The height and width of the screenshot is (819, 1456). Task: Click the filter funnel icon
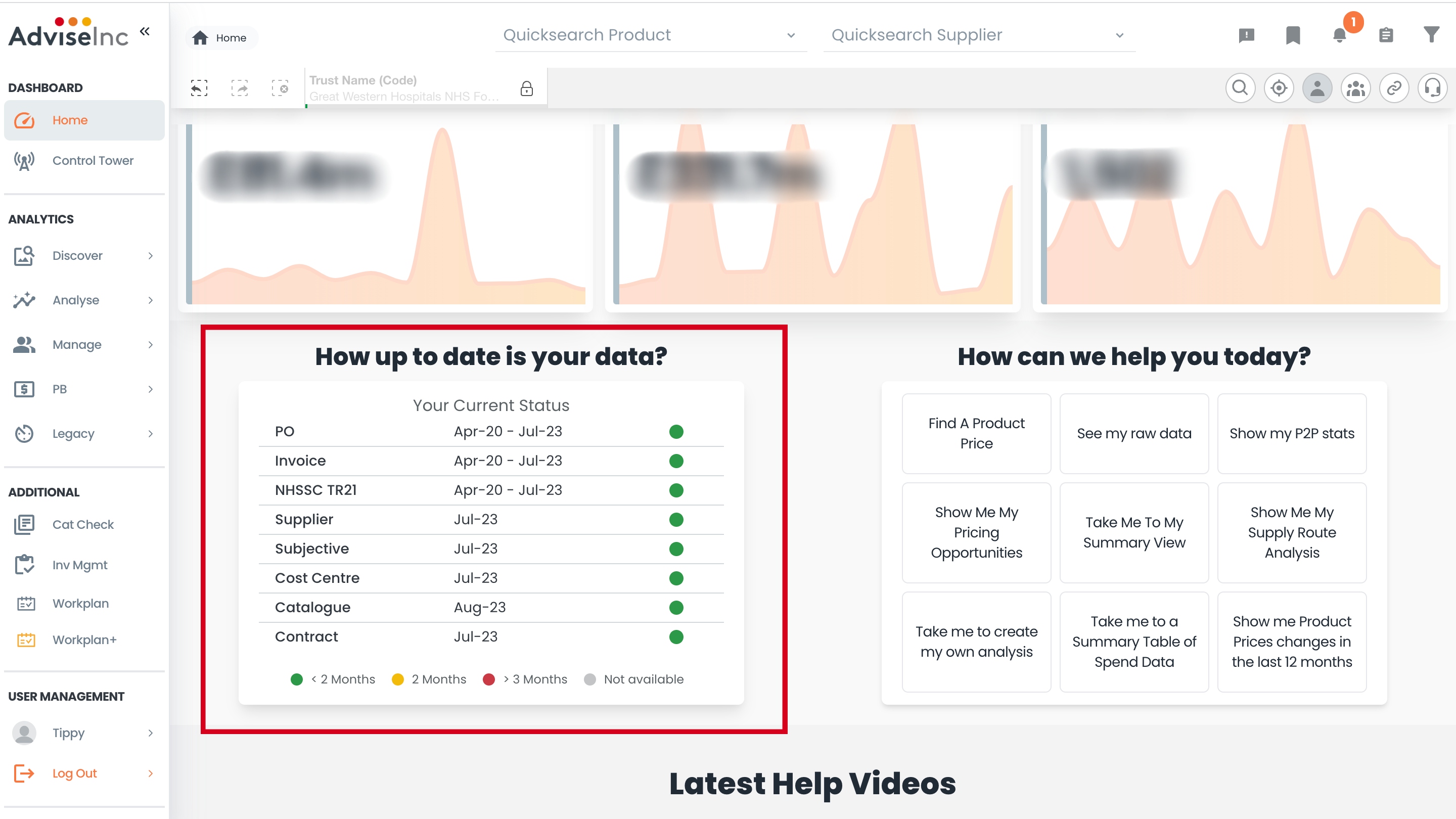1431,35
